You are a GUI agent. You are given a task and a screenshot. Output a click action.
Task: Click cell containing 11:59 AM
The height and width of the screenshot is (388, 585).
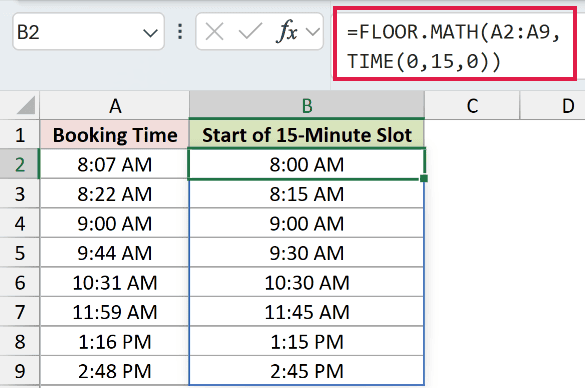(115, 312)
